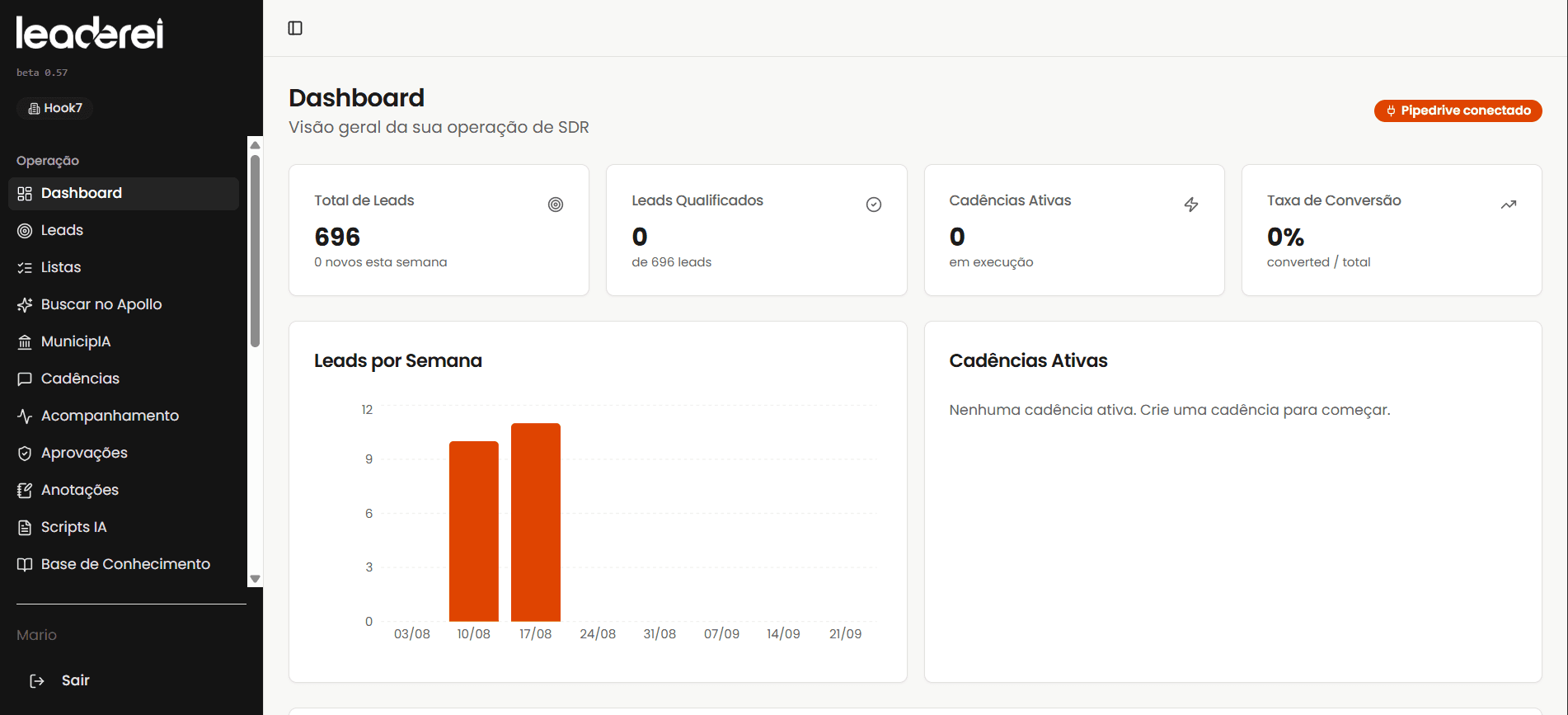
Task: Click the Dashboard grid icon in sidebar
Action: [x=25, y=193]
